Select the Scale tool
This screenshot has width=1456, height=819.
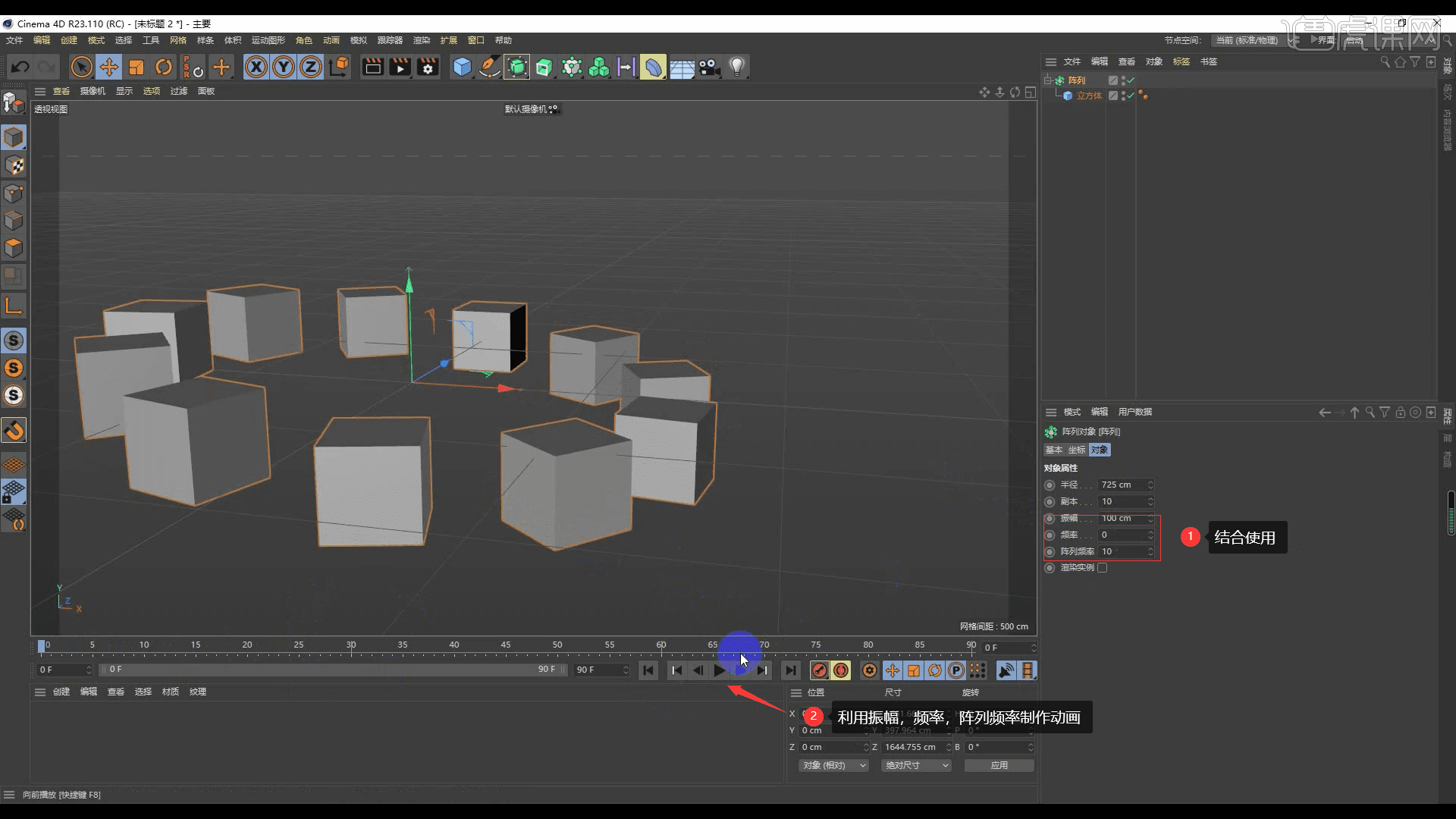[x=136, y=67]
